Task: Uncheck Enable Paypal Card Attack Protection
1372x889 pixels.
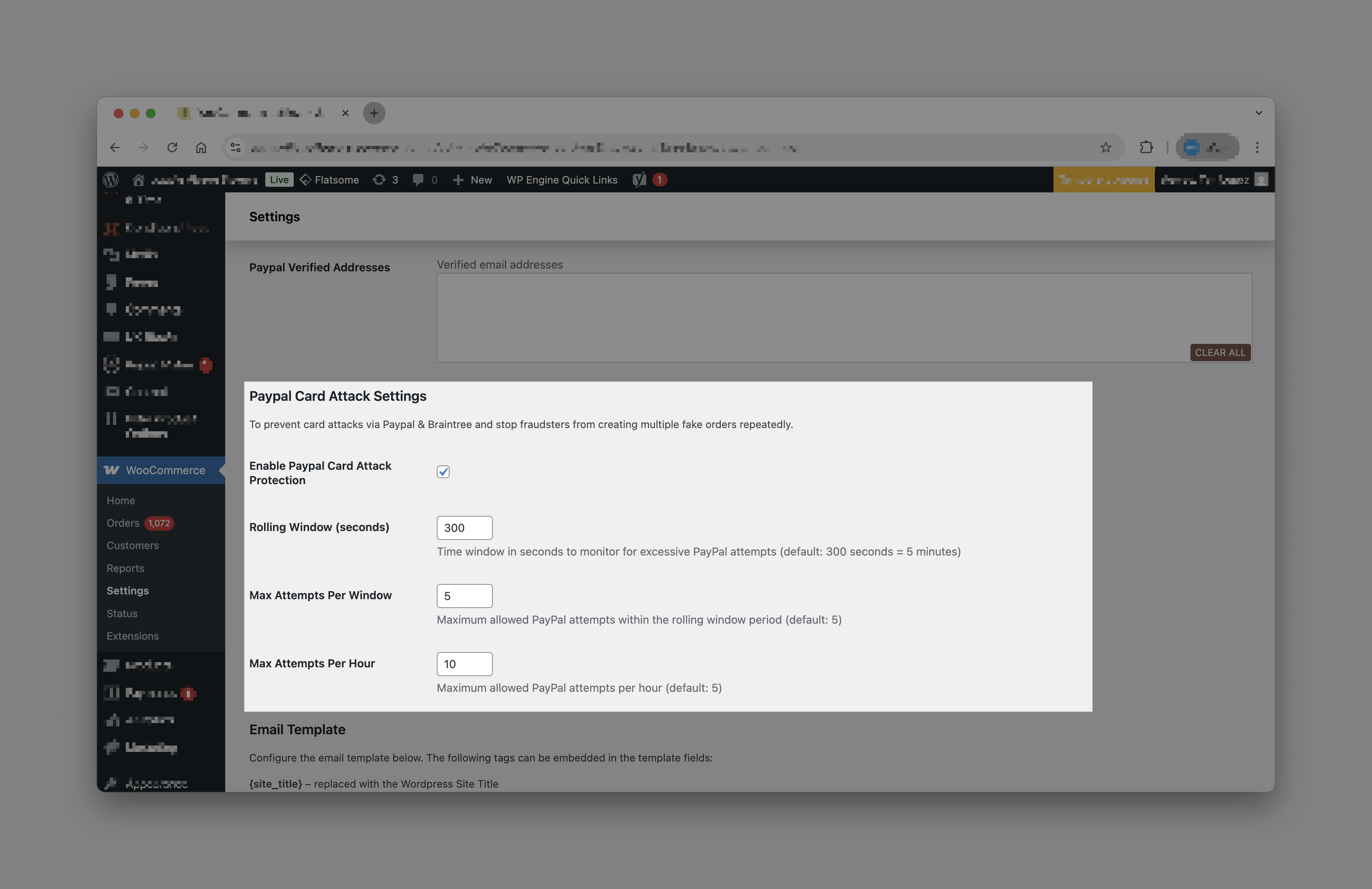Action: coord(443,472)
